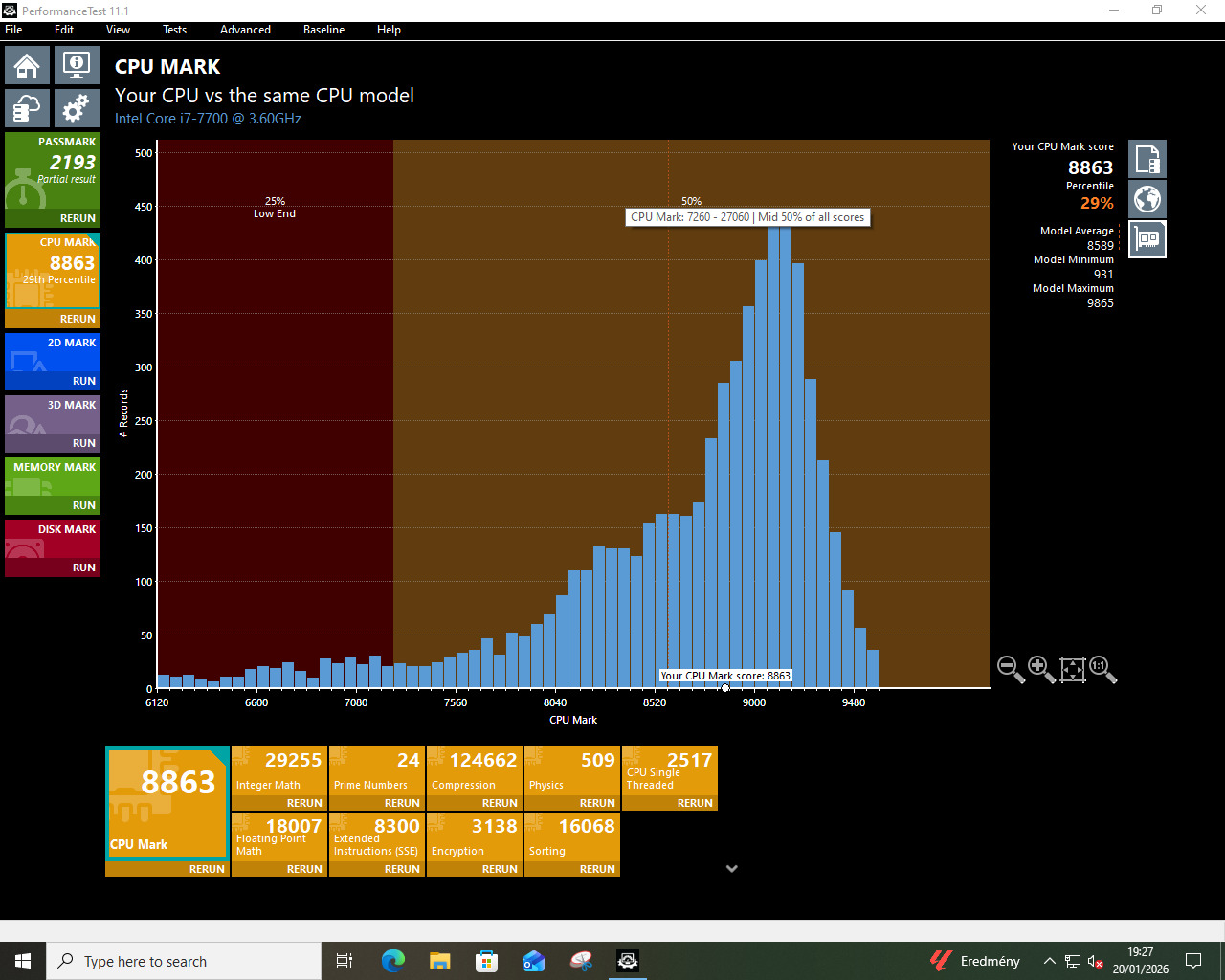The height and width of the screenshot is (980, 1225).
Task: Click the Model Minimum 931 value
Action: (x=1103, y=275)
